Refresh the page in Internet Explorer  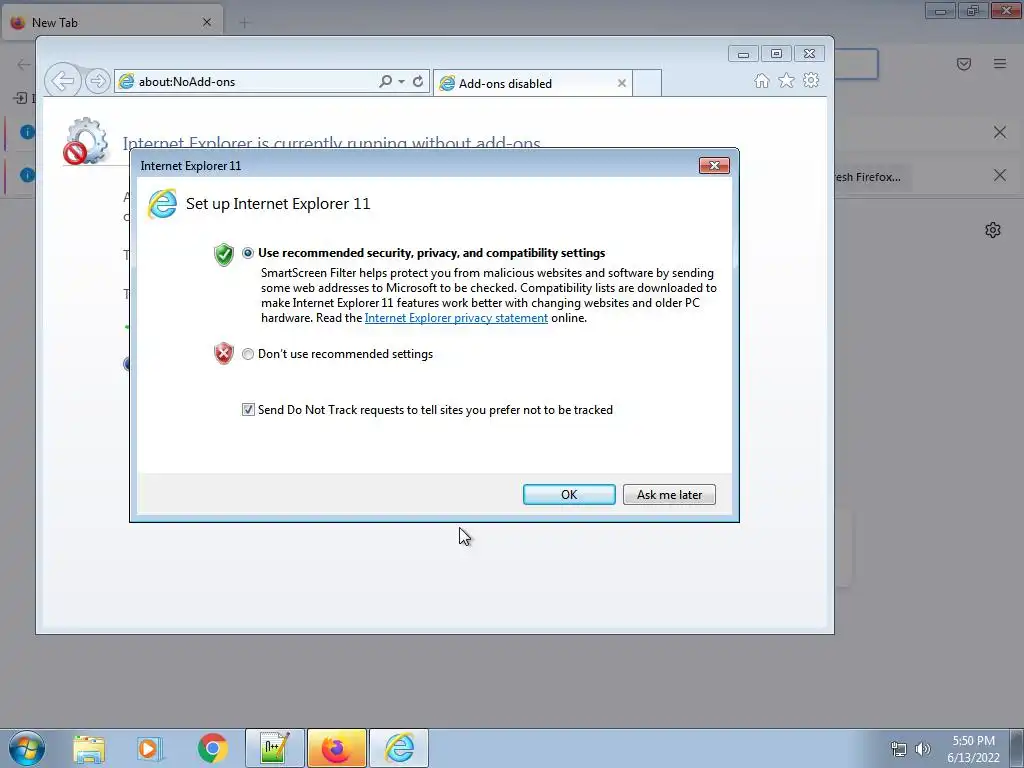click(418, 82)
